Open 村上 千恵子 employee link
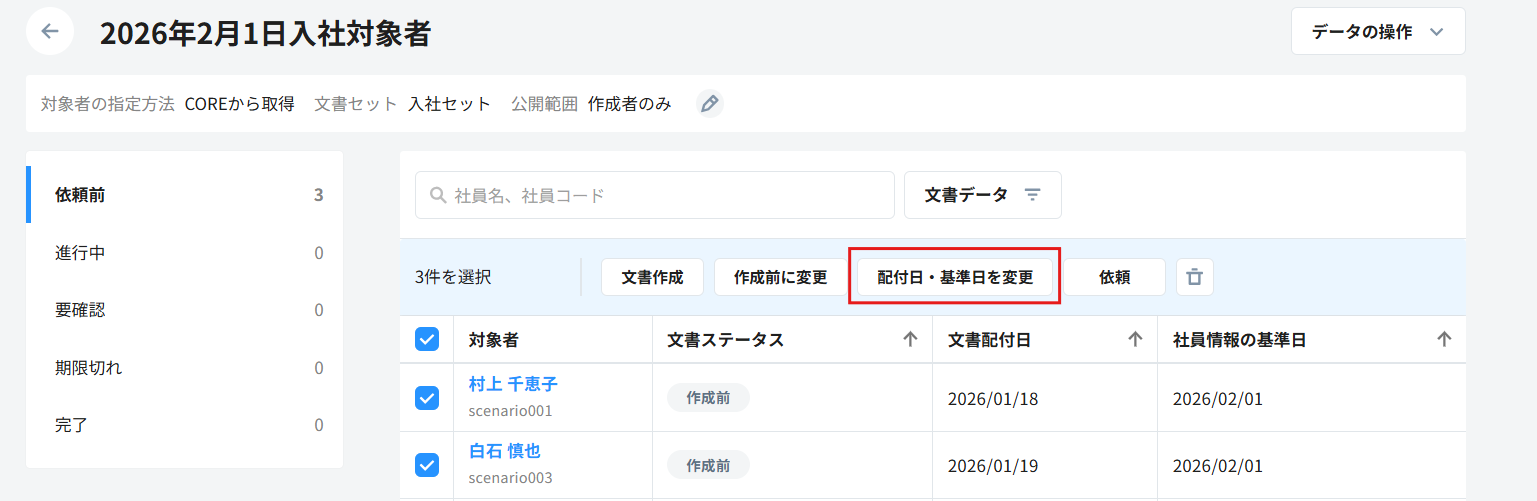The height and width of the screenshot is (501, 1537). [x=513, y=384]
